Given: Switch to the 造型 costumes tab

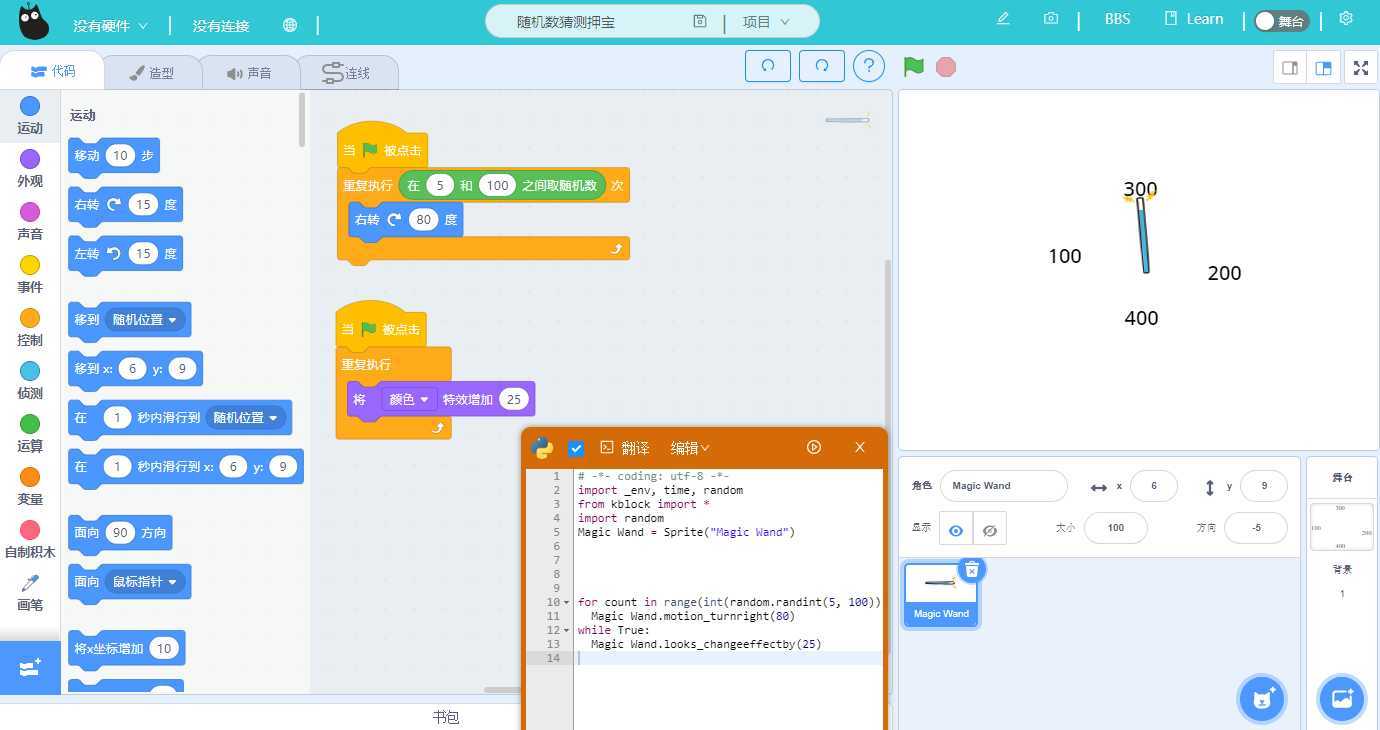Looking at the screenshot, I should click(x=152, y=73).
